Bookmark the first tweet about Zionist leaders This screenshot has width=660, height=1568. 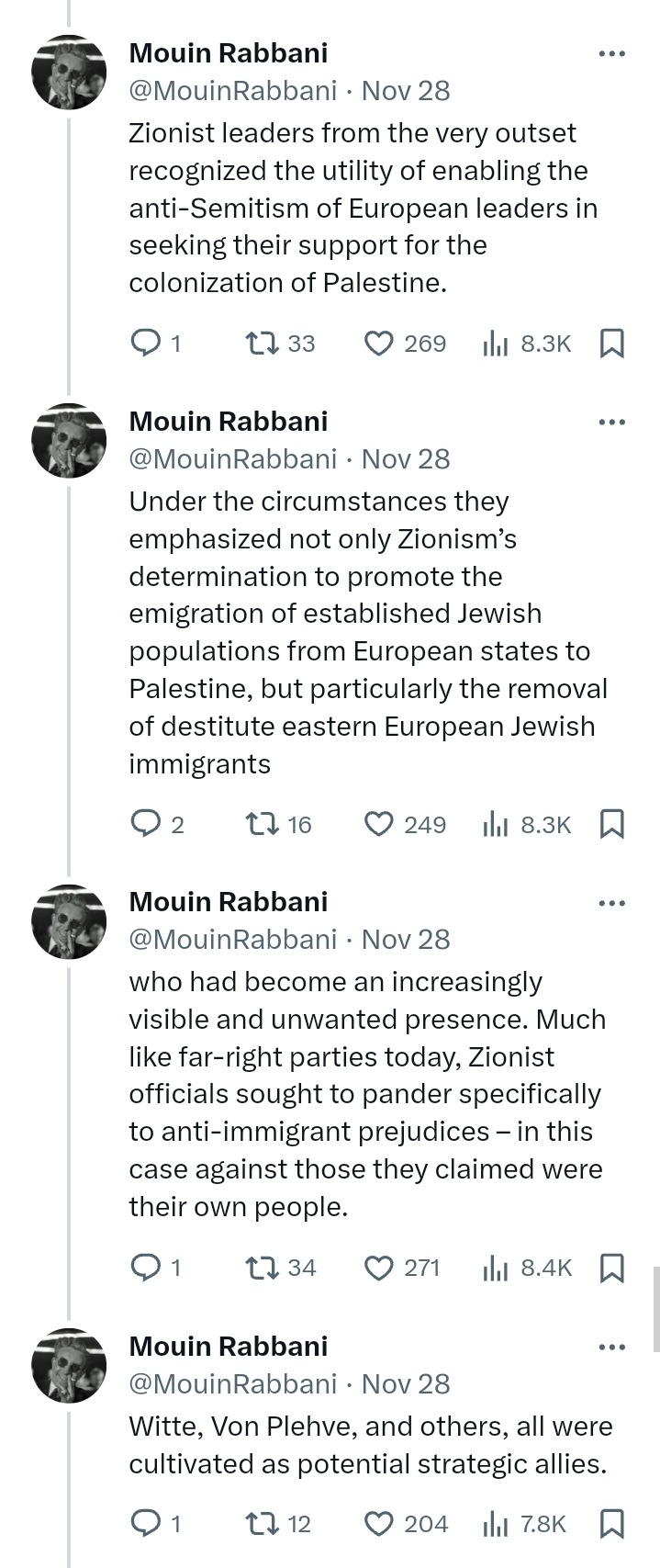coord(611,344)
